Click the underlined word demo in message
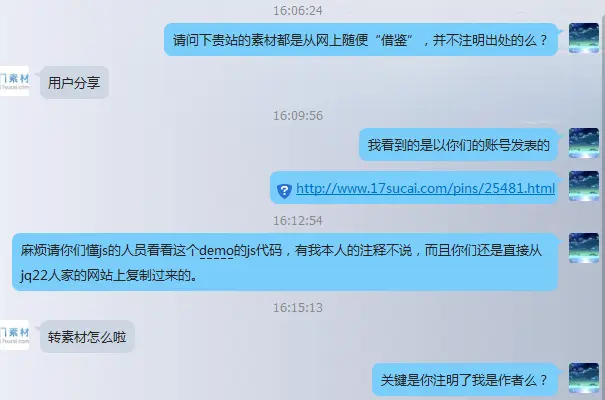Viewport: 605px width, 400px height. (x=216, y=251)
